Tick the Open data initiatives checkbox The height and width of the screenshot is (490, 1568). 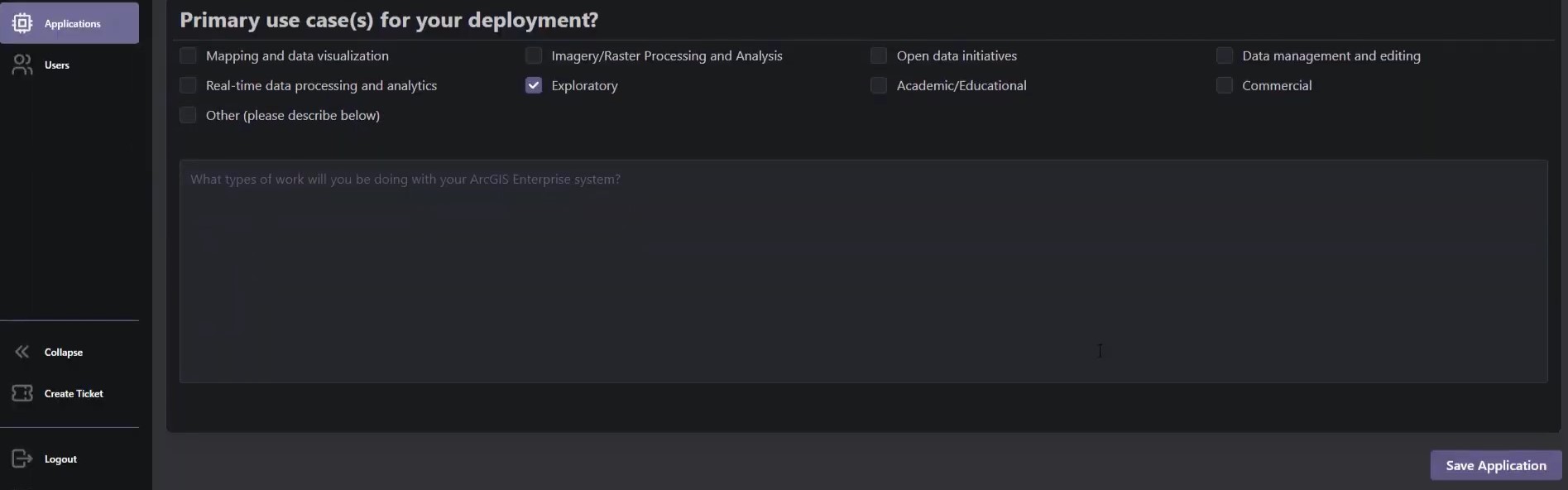[x=879, y=55]
